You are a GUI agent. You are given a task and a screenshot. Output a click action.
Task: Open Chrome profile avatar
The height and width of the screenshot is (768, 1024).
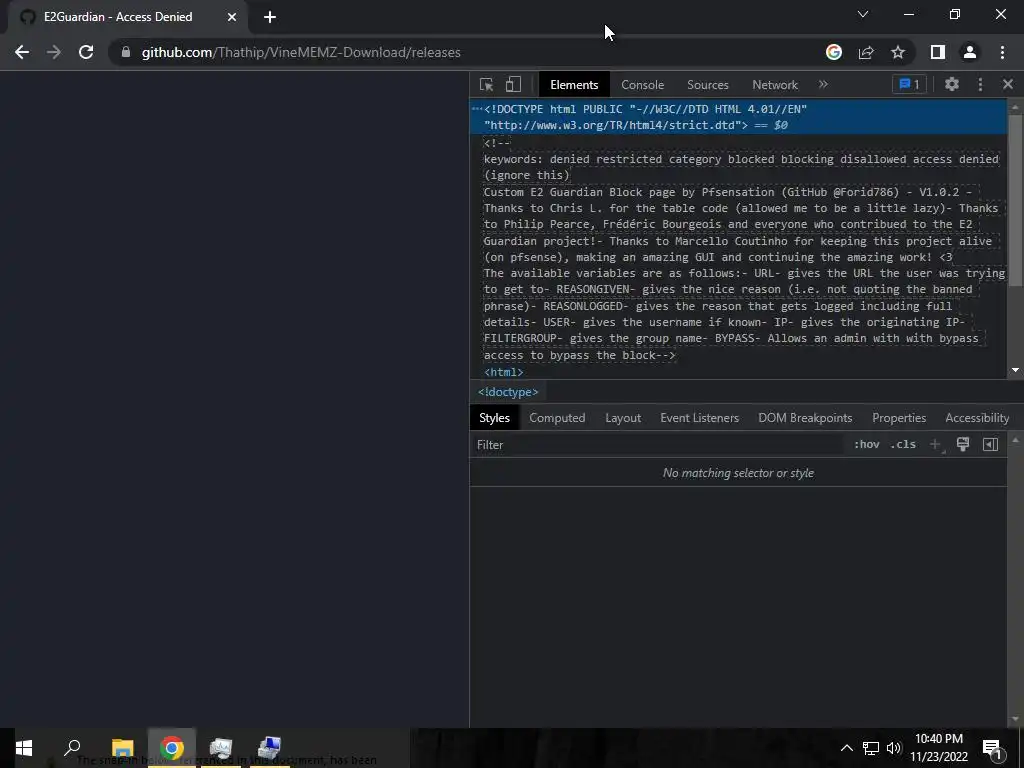[x=969, y=52]
